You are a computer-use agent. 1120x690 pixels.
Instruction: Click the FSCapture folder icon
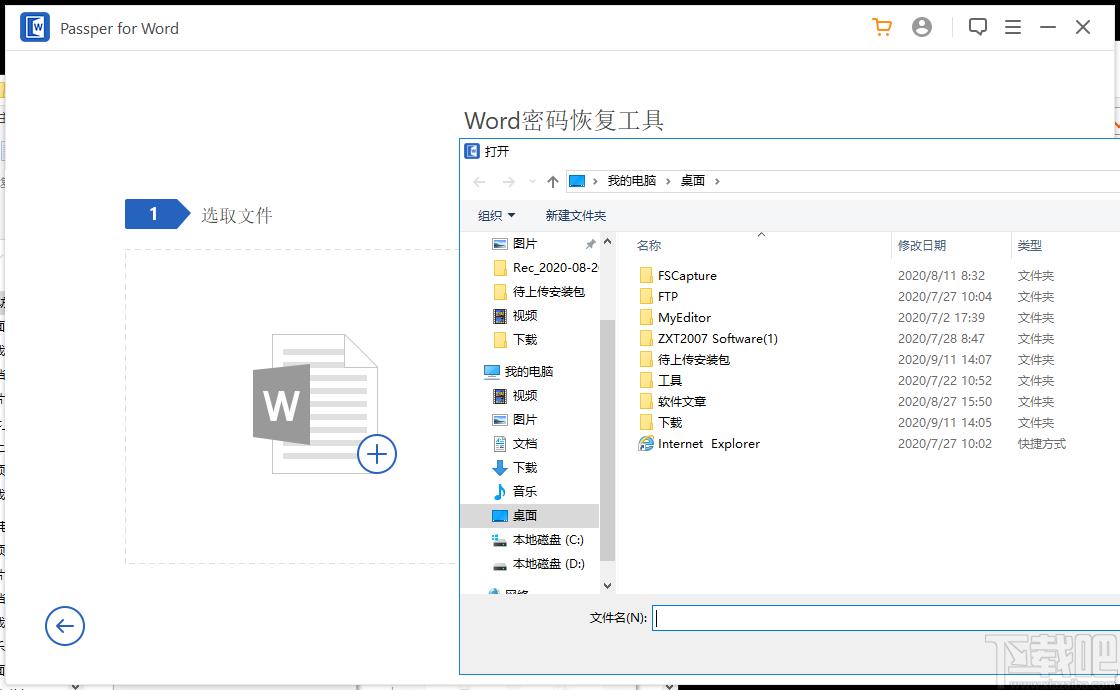click(646, 276)
